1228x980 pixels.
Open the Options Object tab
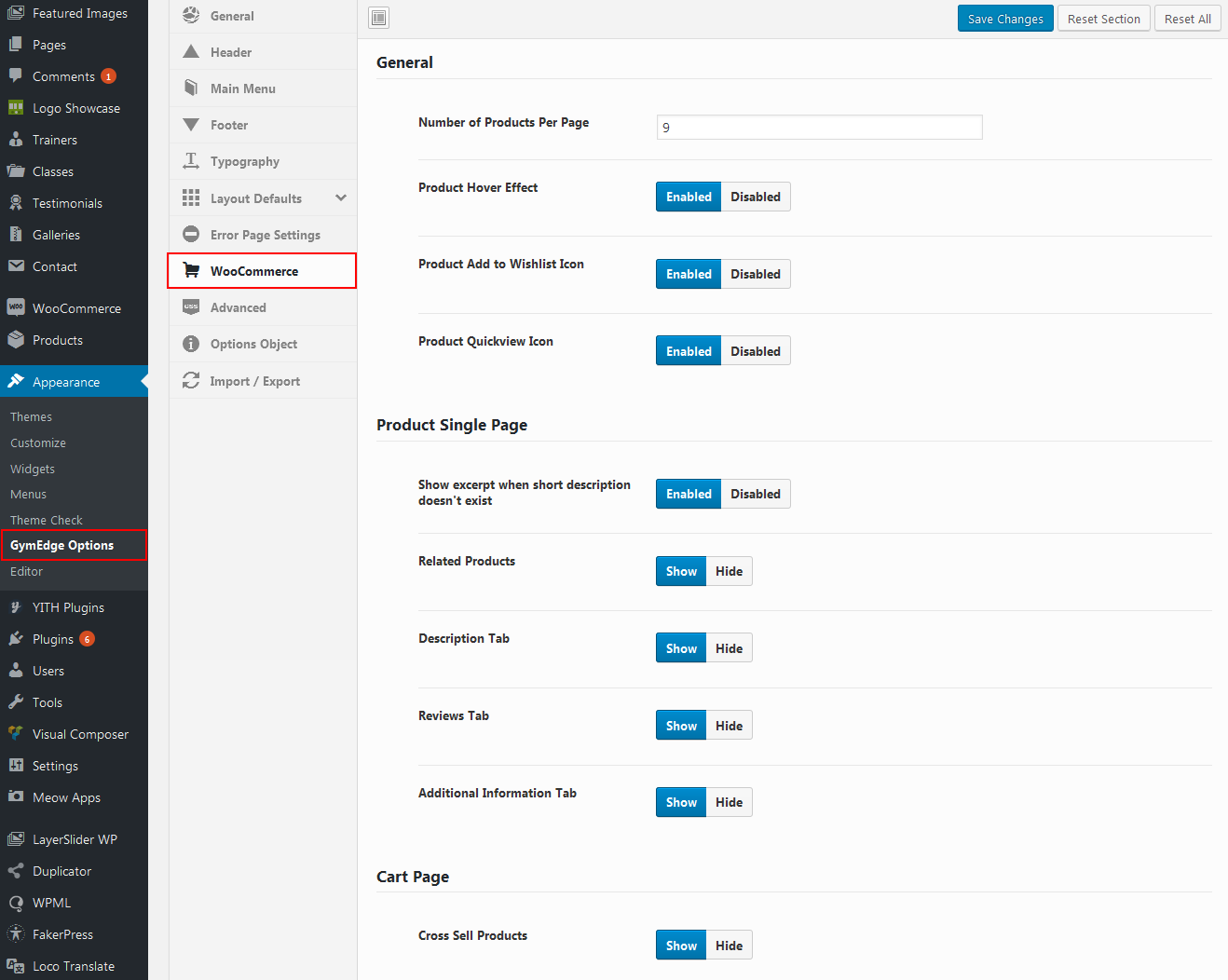pyautogui.click(x=263, y=344)
